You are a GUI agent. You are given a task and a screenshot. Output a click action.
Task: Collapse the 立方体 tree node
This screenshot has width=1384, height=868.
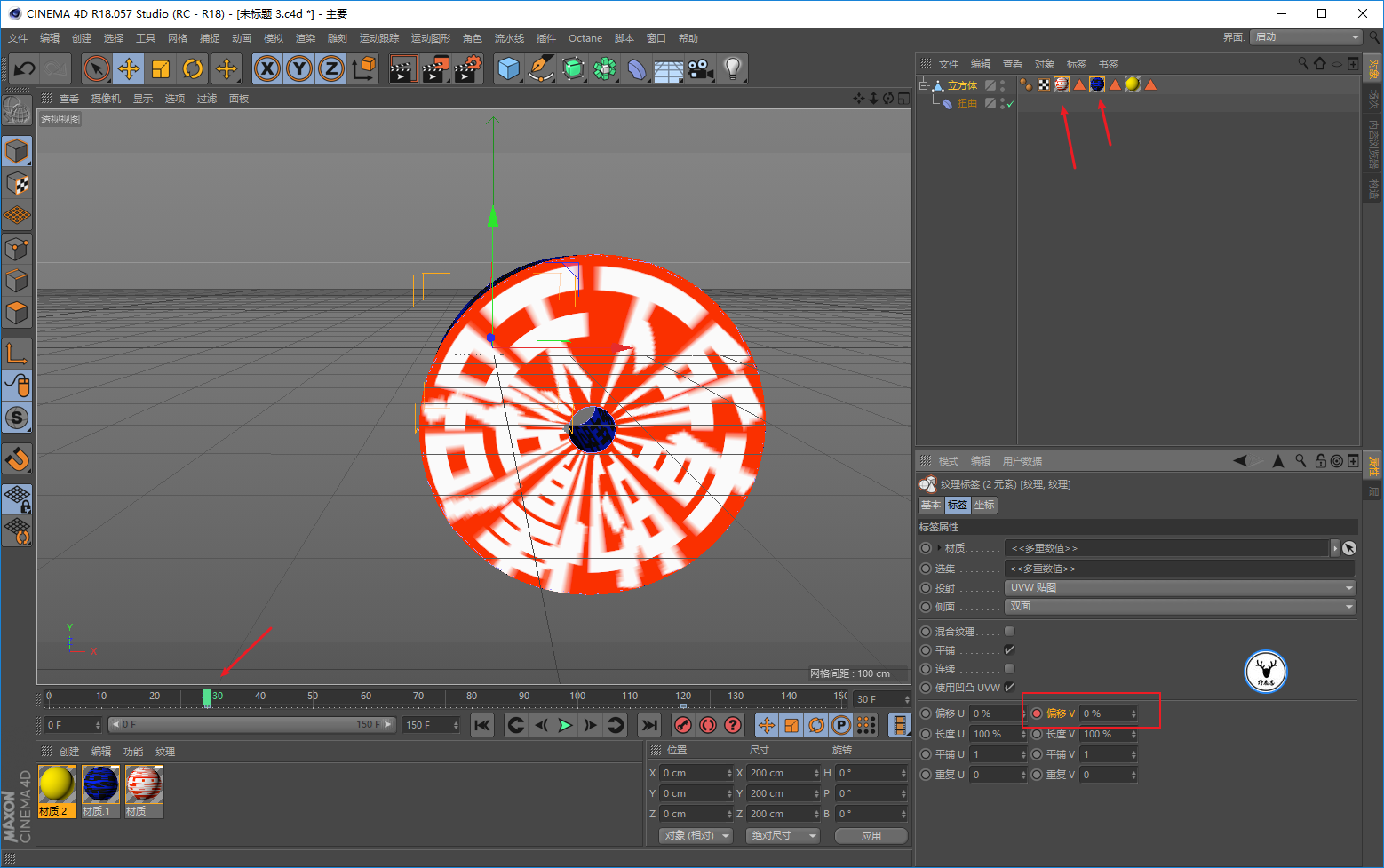923,85
